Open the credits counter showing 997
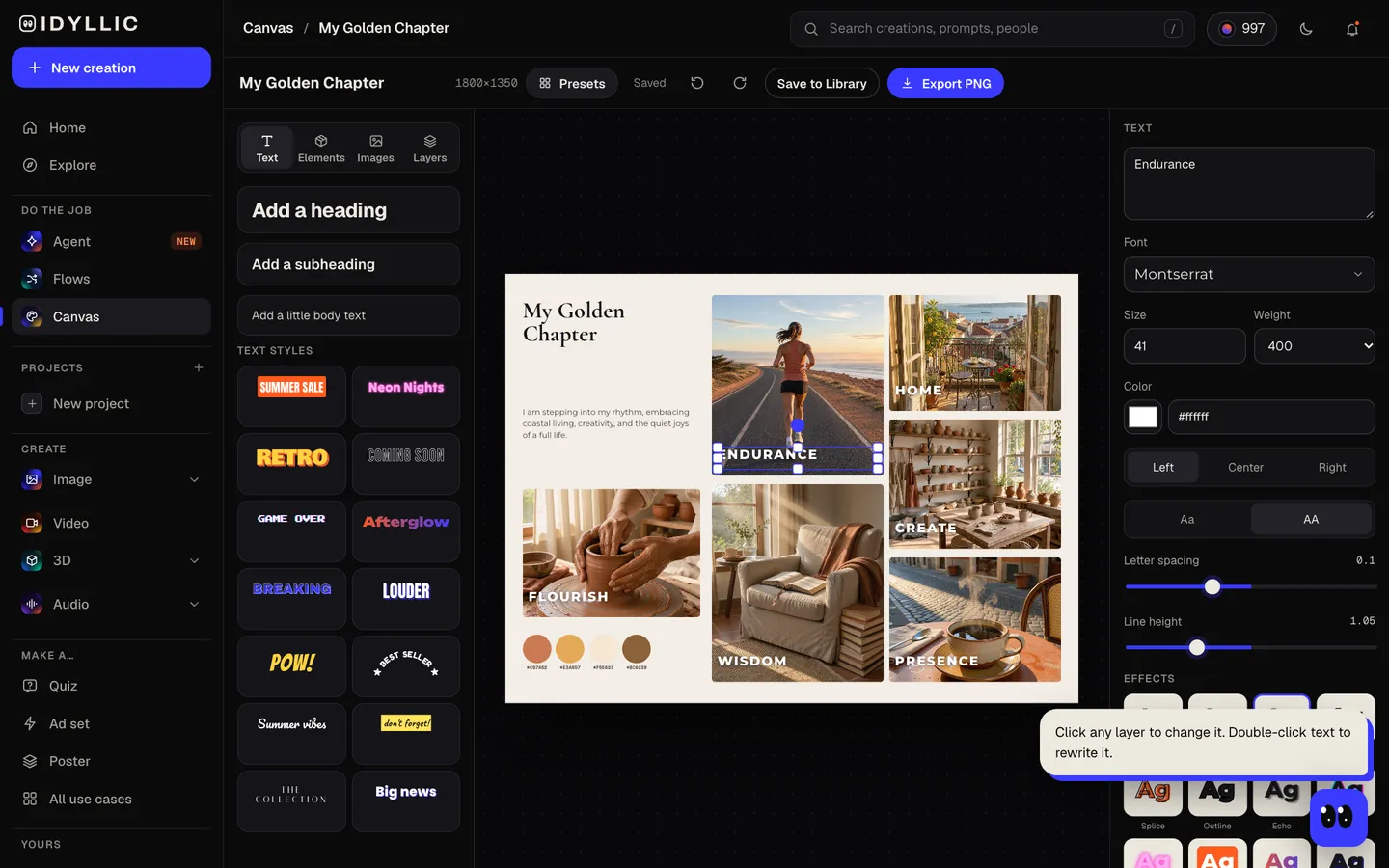This screenshot has width=1389, height=868. point(1241,29)
